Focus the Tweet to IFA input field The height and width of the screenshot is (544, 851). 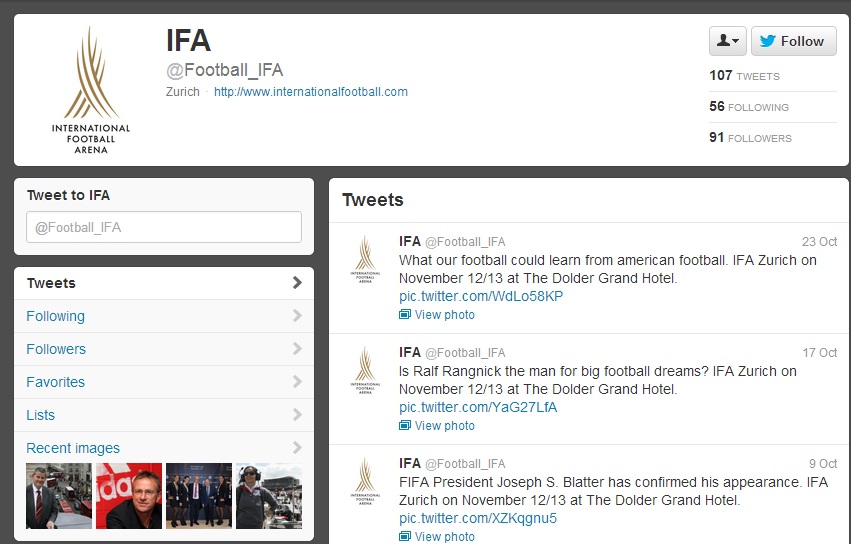click(x=164, y=227)
